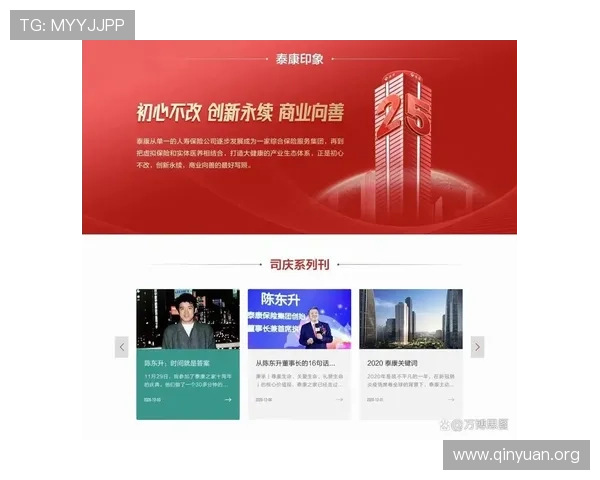Click the slogan 初心不改 创新永续 商业向善

(x=240, y=112)
